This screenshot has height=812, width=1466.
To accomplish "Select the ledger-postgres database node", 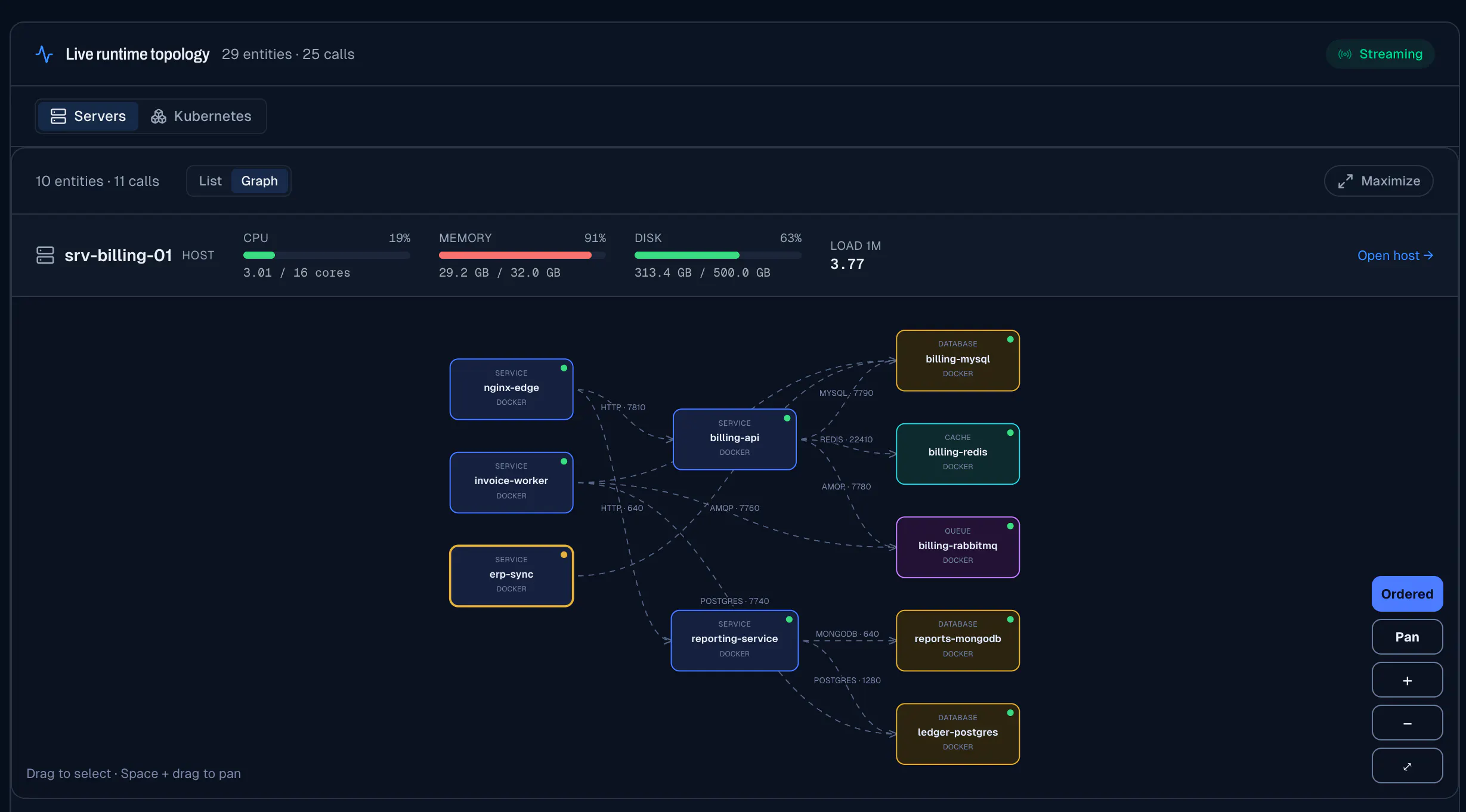I will pyautogui.click(x=957, y=734).
